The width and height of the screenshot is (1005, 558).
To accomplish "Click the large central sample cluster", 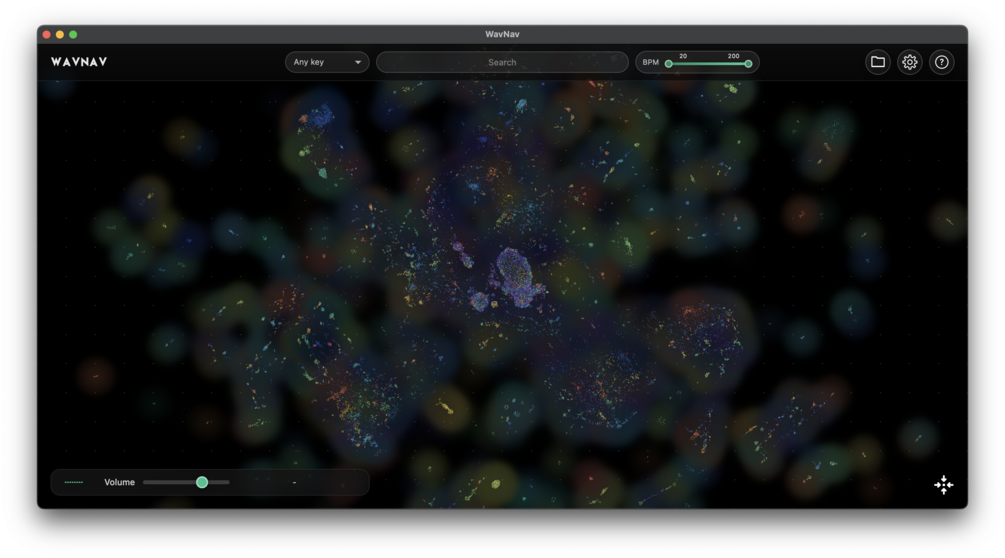I will (515, 277).
